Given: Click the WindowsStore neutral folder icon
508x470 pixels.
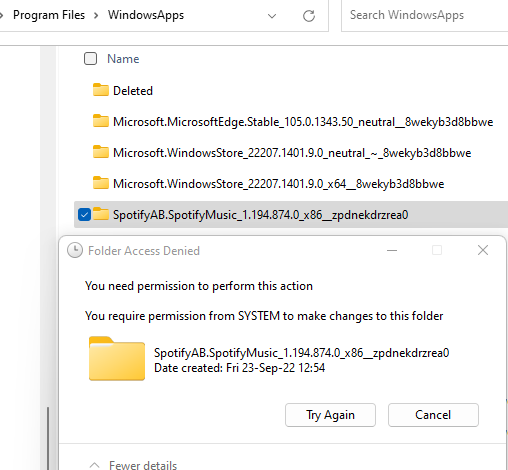Looking at the screenshot, I should (100, 152).
